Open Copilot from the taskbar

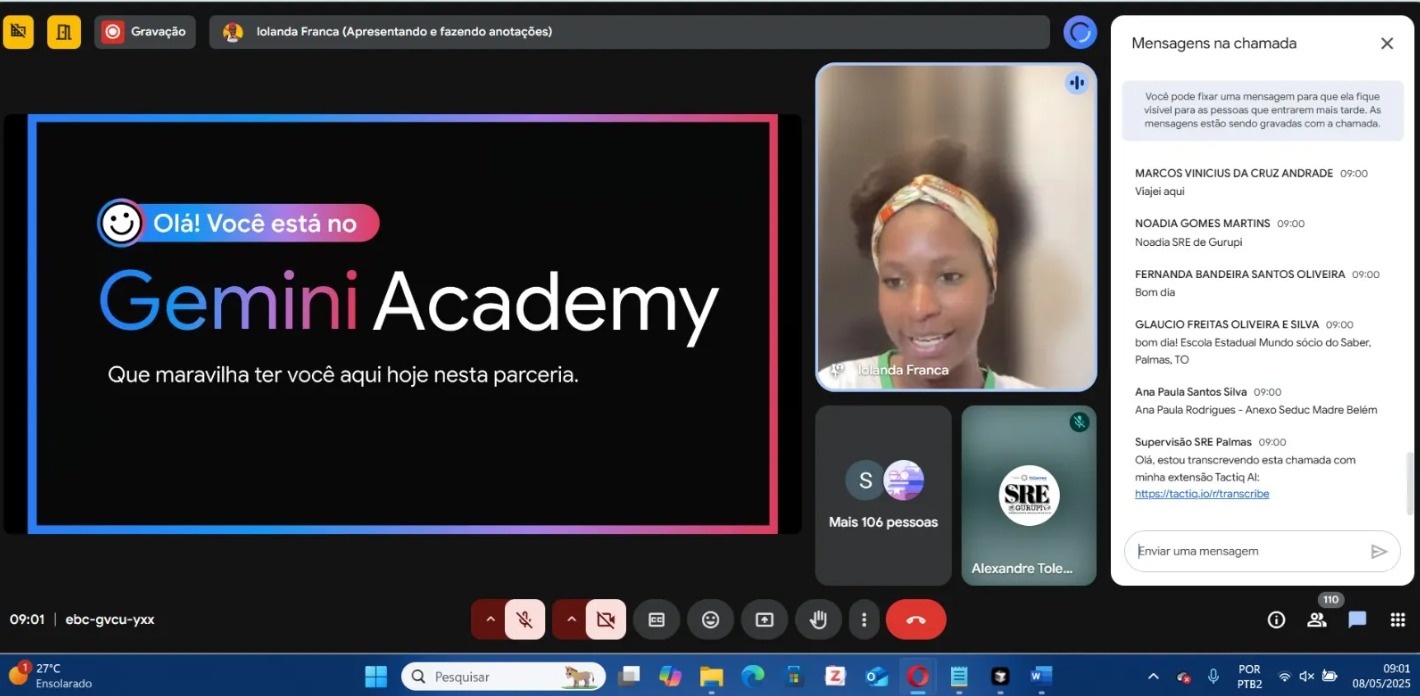tap(670, 677)
